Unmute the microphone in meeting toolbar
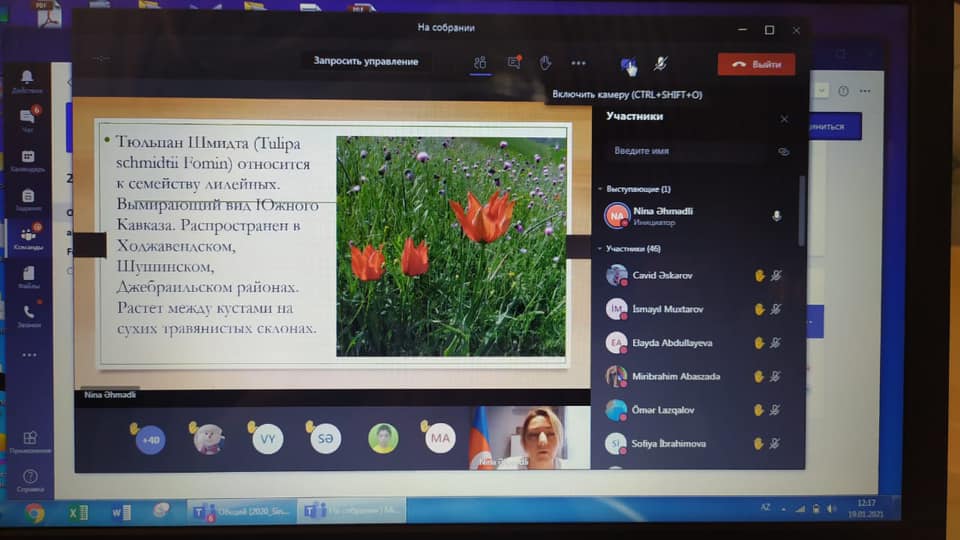This screenshot has height=540, width=960. pyautogui.click(x=660, y=64)
